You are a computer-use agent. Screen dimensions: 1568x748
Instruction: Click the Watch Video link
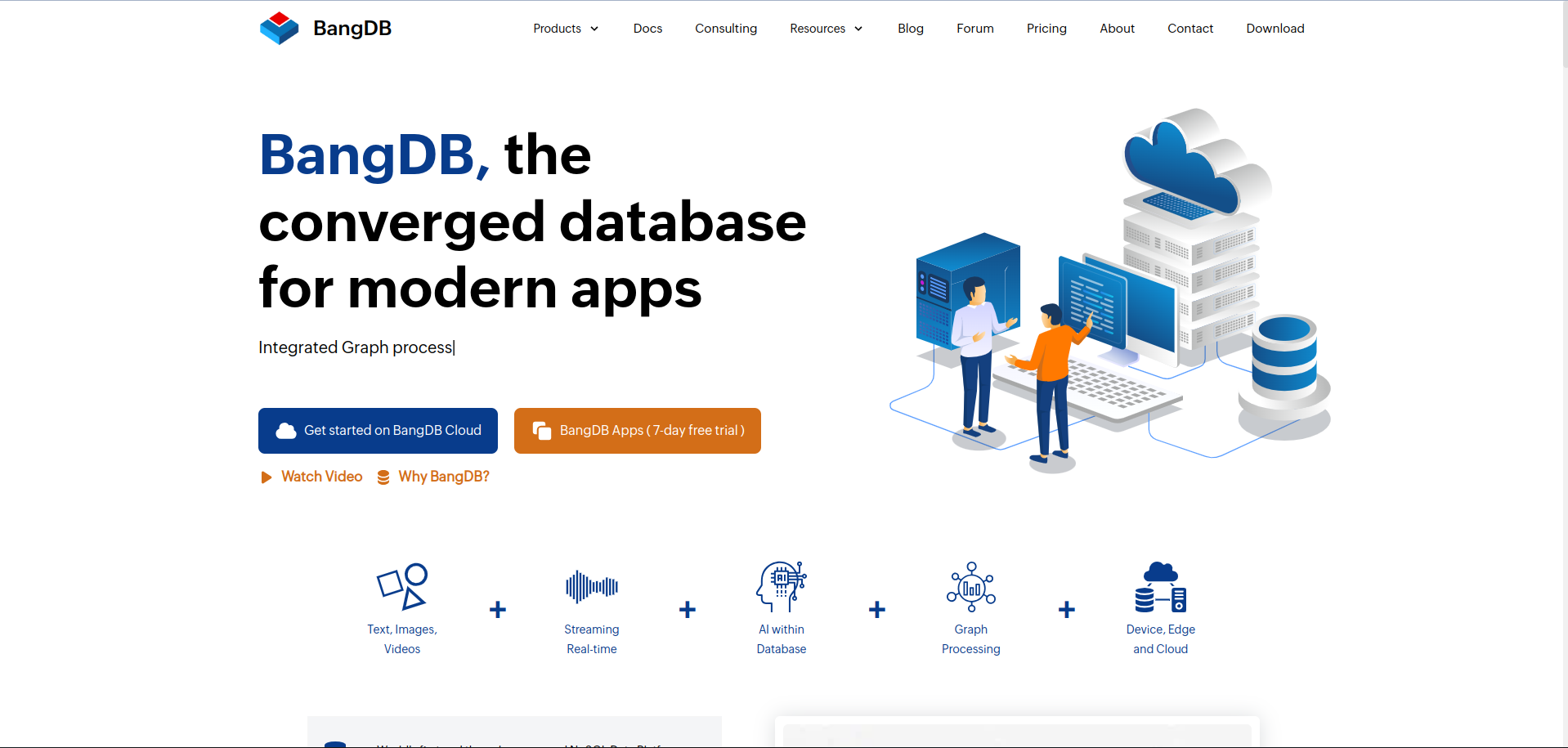(x=321, y=477)
